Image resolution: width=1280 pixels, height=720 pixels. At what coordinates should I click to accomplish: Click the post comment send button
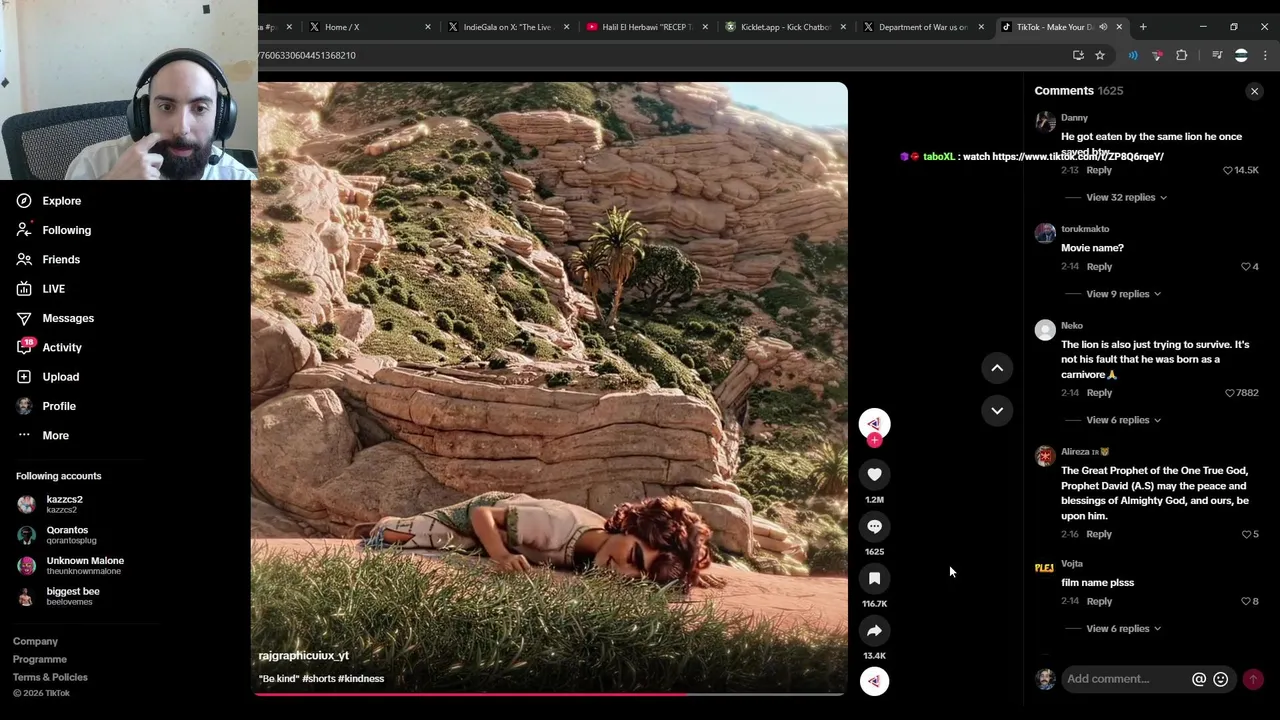(x=1253, y=679)
